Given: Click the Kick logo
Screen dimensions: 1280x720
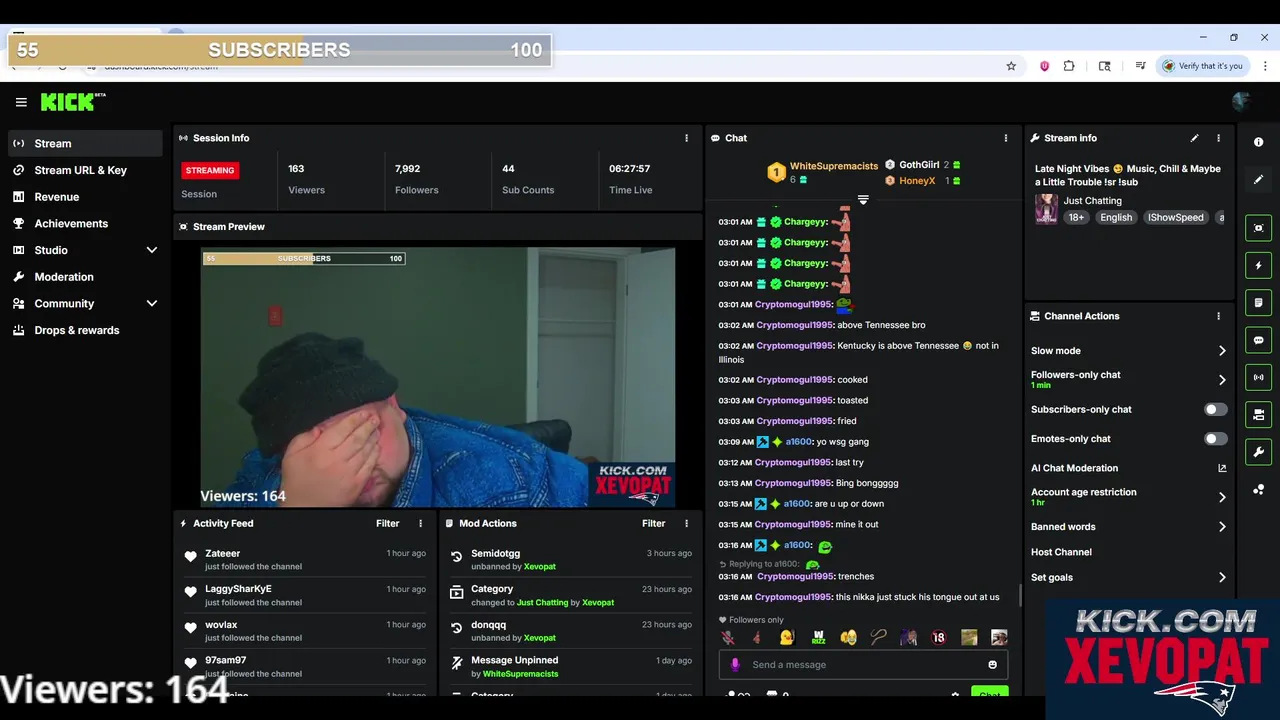Looking at the screenshot, I should [73, 102].
